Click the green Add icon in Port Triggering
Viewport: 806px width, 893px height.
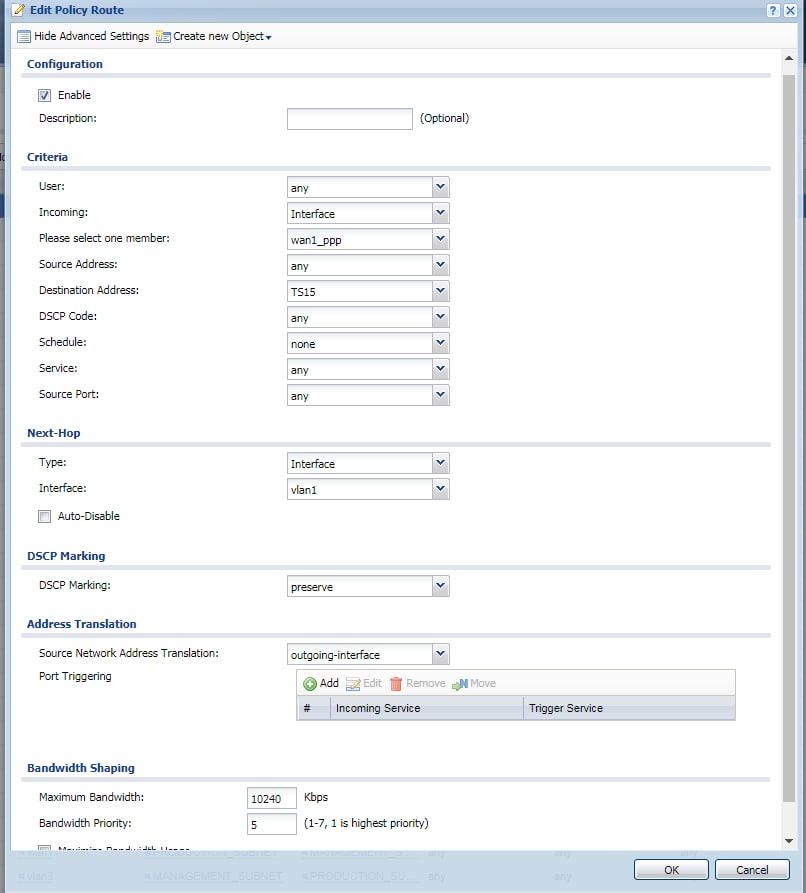click(310, 683)
